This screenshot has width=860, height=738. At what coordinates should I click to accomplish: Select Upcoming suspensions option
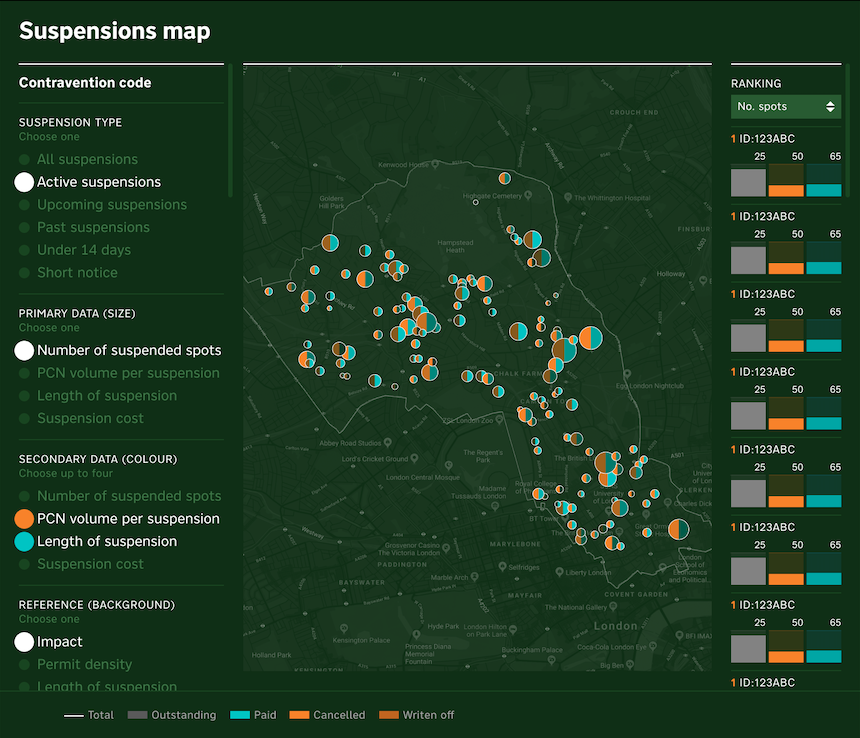coord(103,205)
